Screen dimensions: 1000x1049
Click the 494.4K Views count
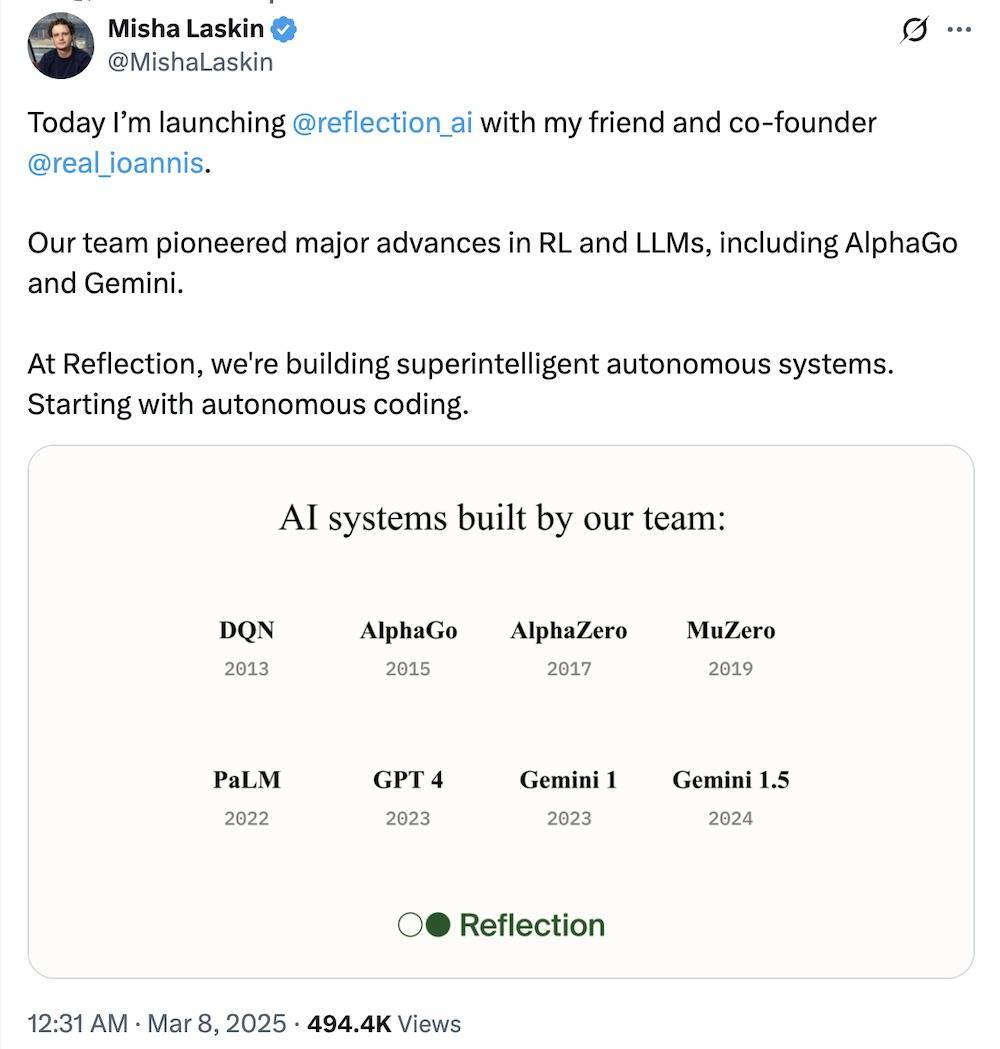[384, 1023]
